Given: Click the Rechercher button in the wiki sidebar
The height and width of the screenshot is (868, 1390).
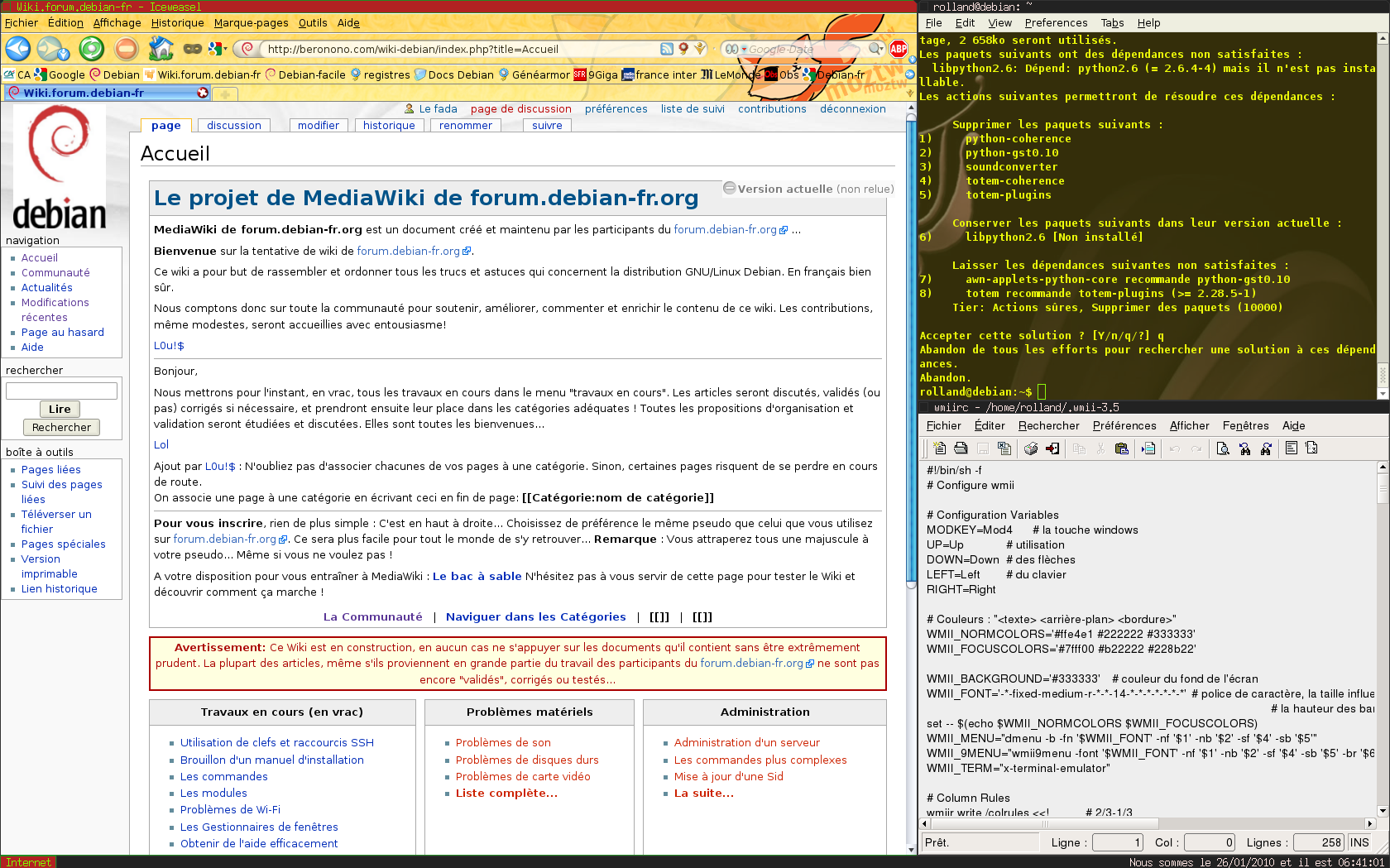Looking at the screenshot, I should [x=61, y=427].
